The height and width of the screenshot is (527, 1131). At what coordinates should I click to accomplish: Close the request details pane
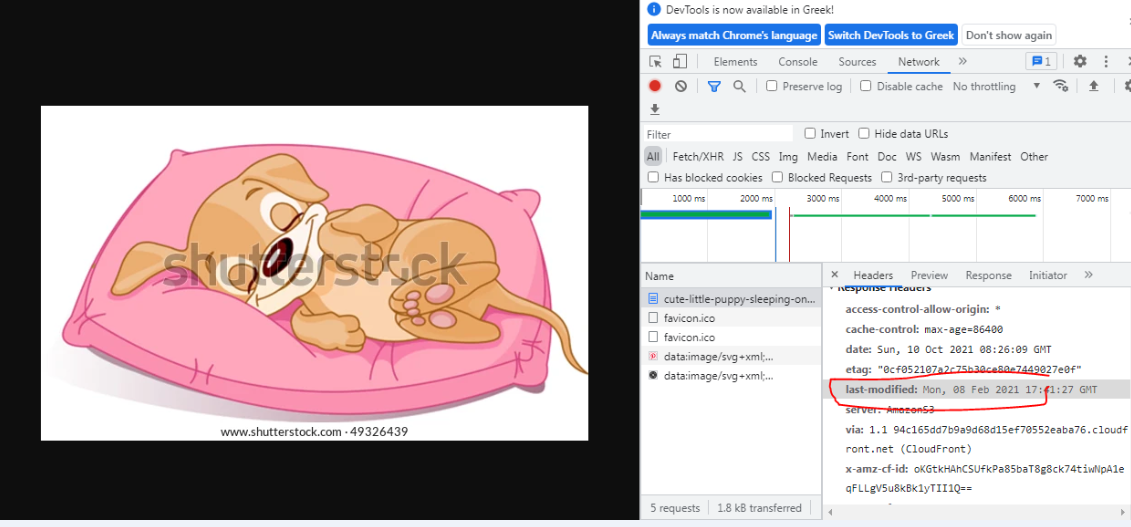pyautogui.click(x=835, y=275)
